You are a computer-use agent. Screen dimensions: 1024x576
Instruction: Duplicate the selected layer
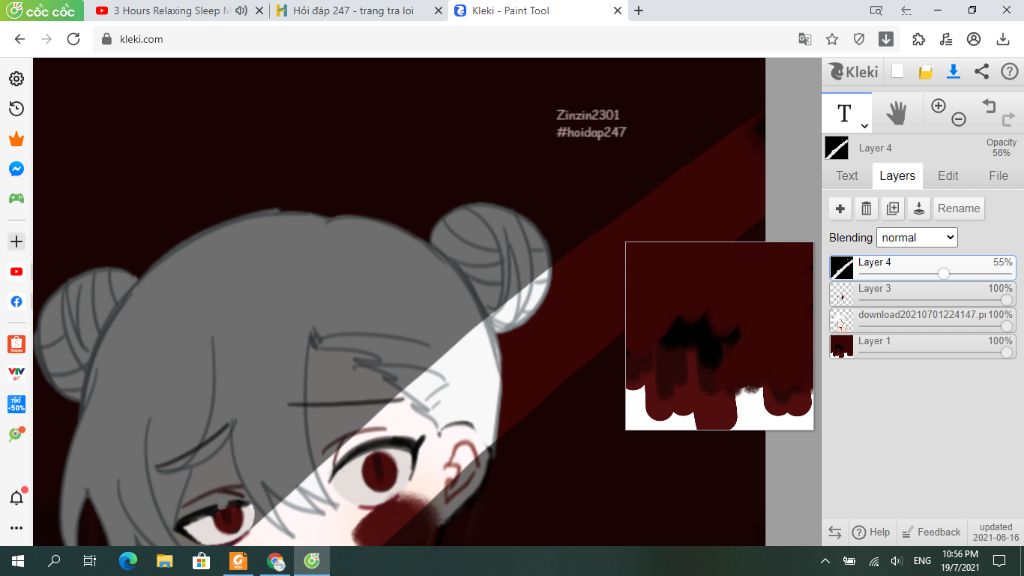(893, 208)
